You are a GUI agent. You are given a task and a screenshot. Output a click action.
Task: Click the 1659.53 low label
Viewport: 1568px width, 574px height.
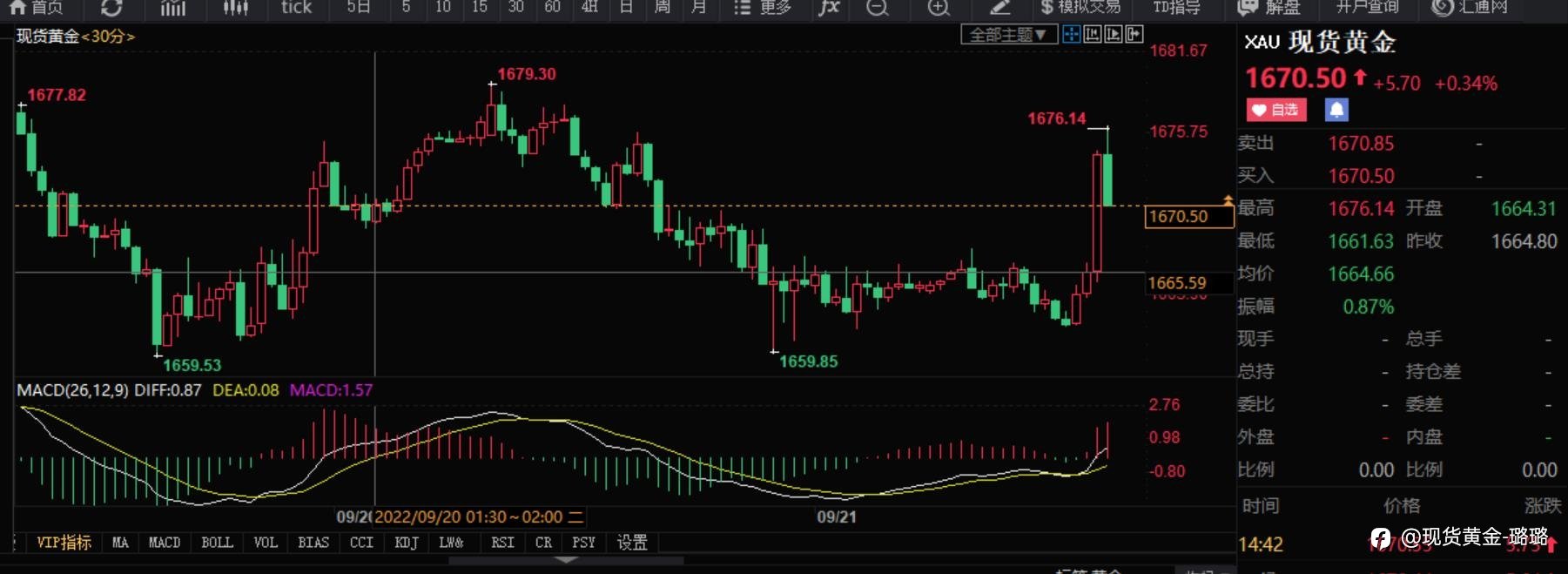coord(192,365)
